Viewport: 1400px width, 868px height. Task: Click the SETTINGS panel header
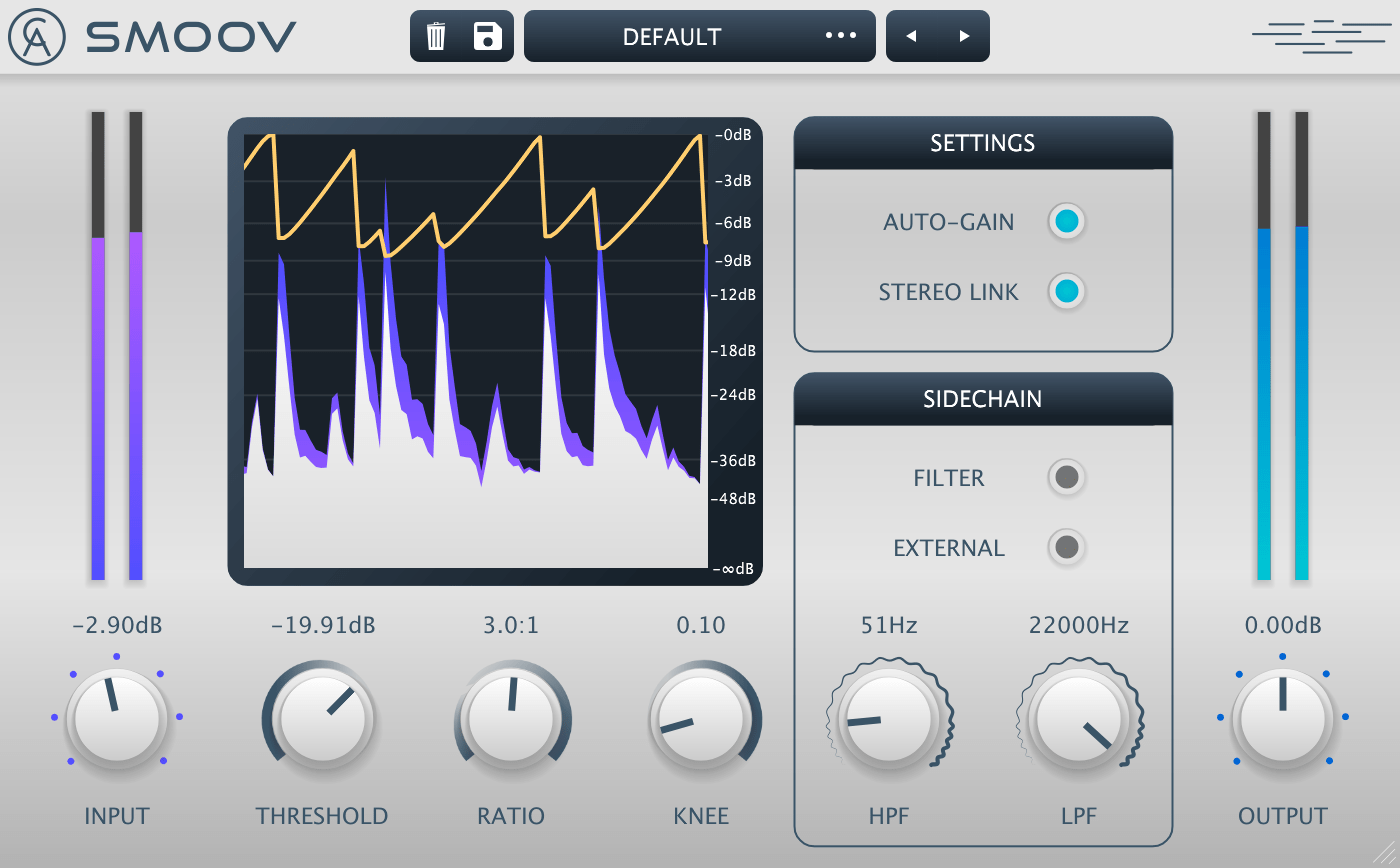coord(983,142)
